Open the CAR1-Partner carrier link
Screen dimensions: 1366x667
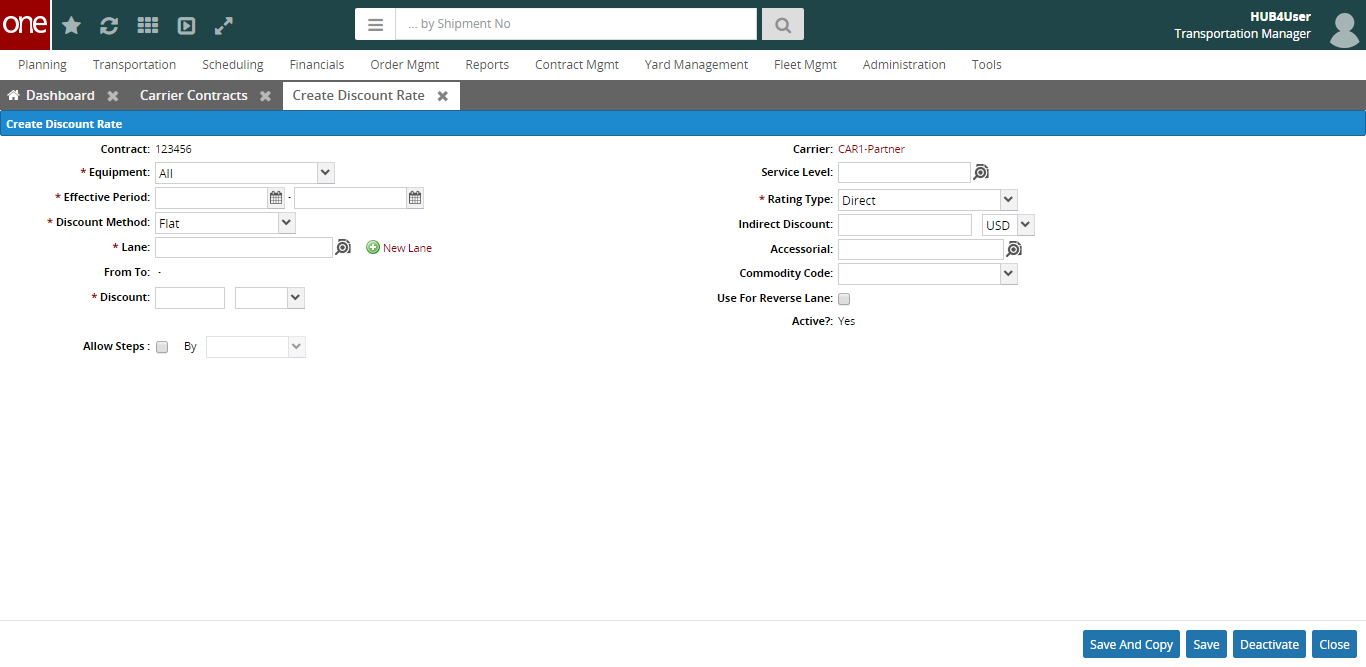[x=871, y=149]
